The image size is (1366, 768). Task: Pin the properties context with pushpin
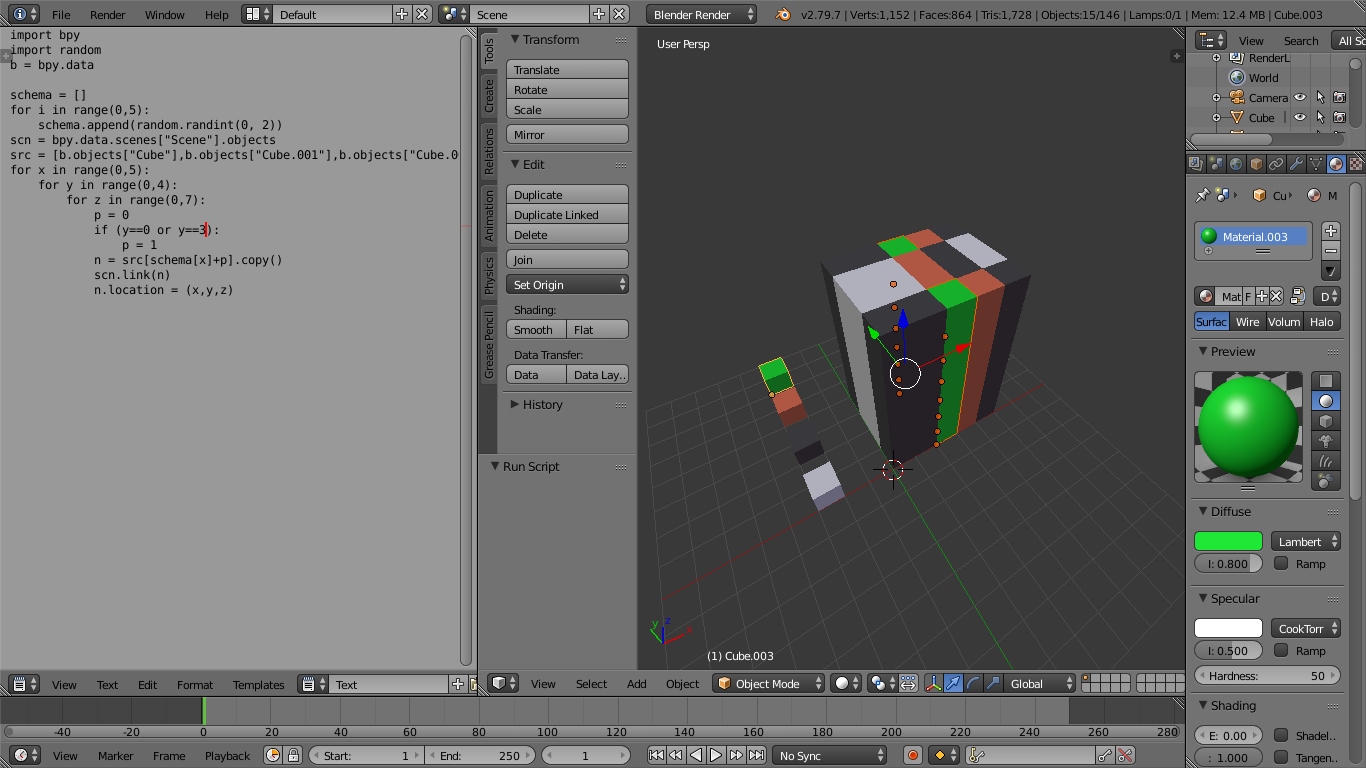(1202, 195)
